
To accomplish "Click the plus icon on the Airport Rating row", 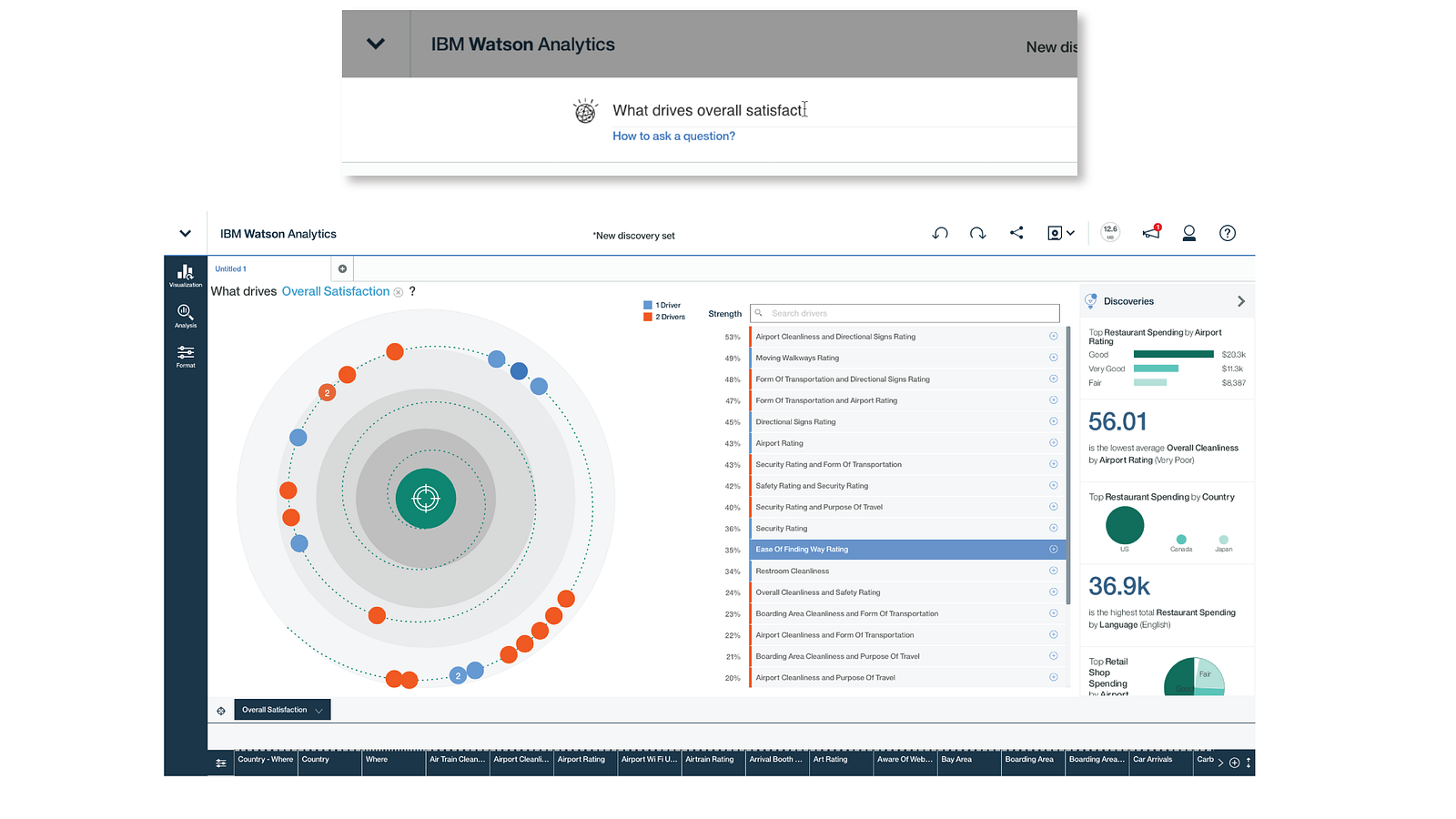I will [x=1053, y=443].
